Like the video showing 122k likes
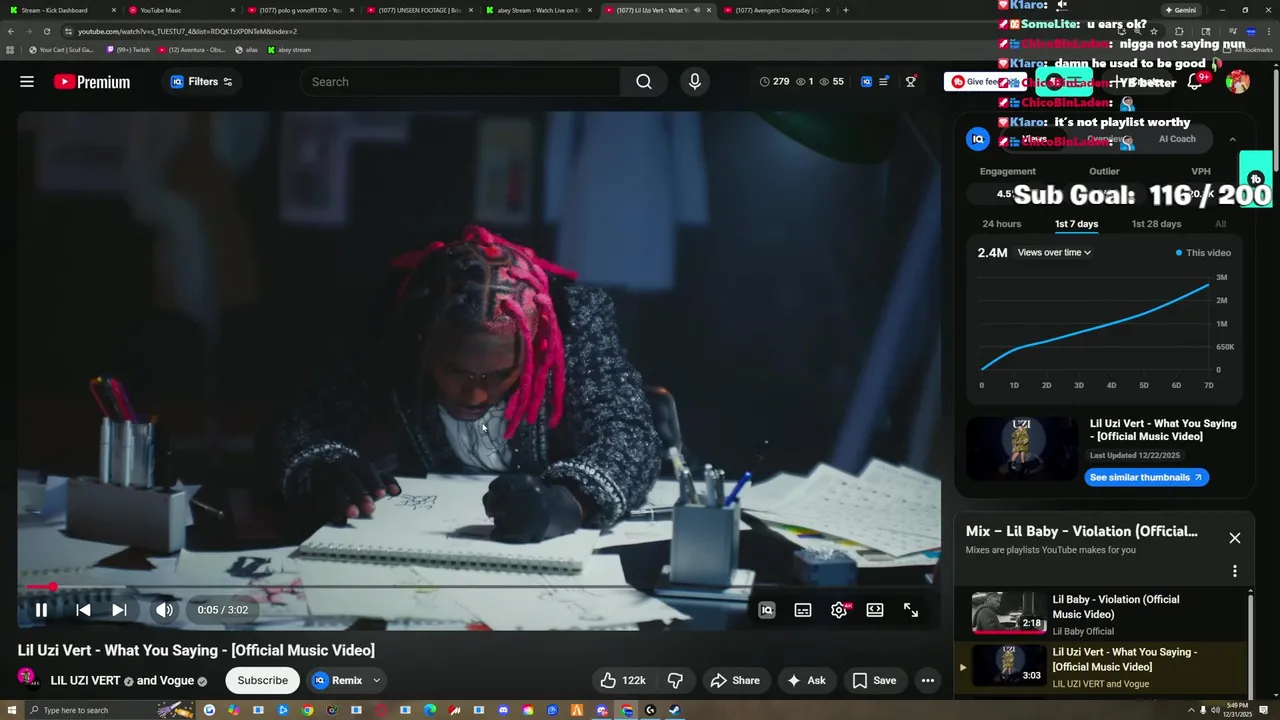1280x720 pixels. pos(622,680)
